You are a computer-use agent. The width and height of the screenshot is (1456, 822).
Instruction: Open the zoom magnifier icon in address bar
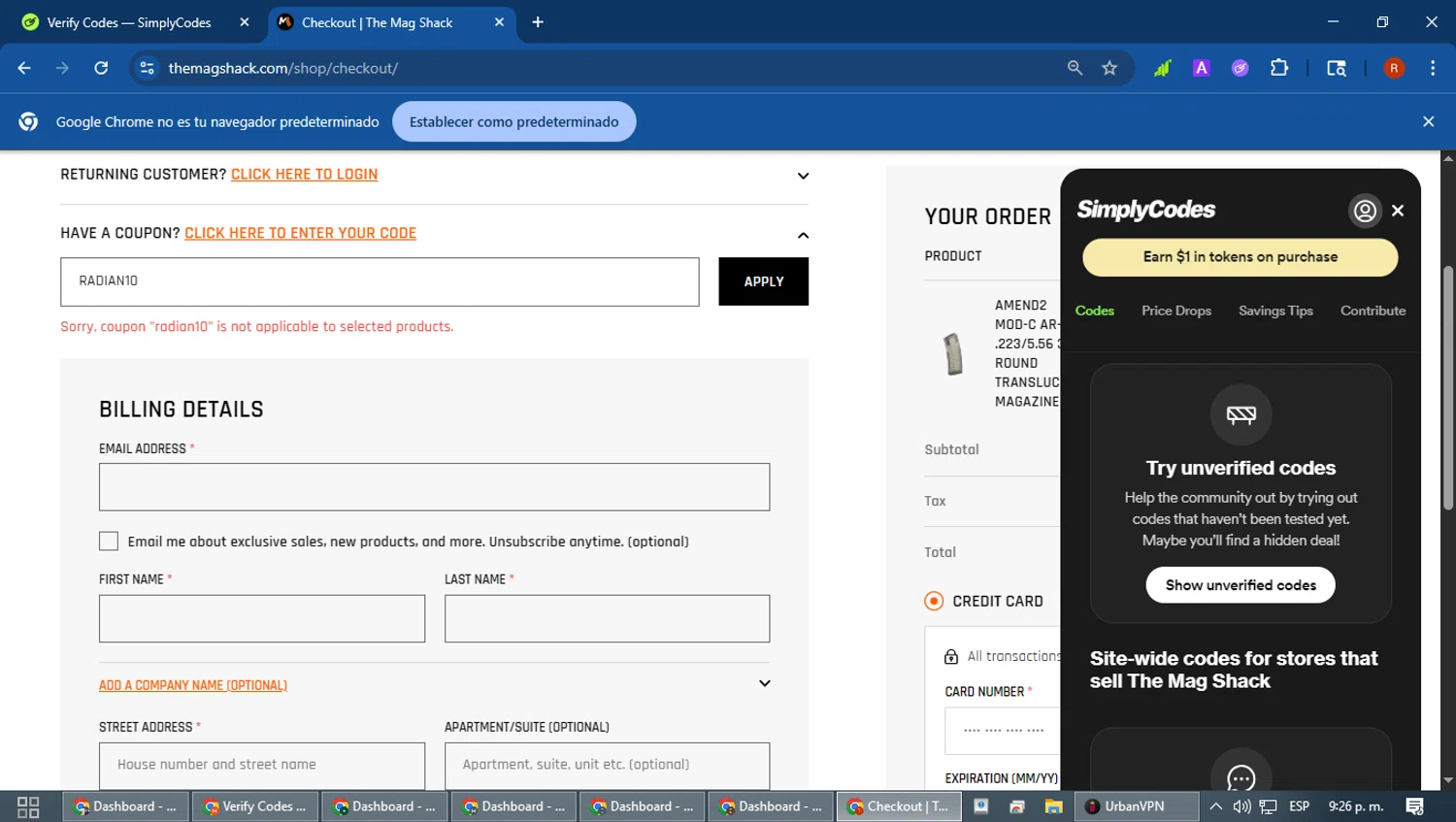1075,68
